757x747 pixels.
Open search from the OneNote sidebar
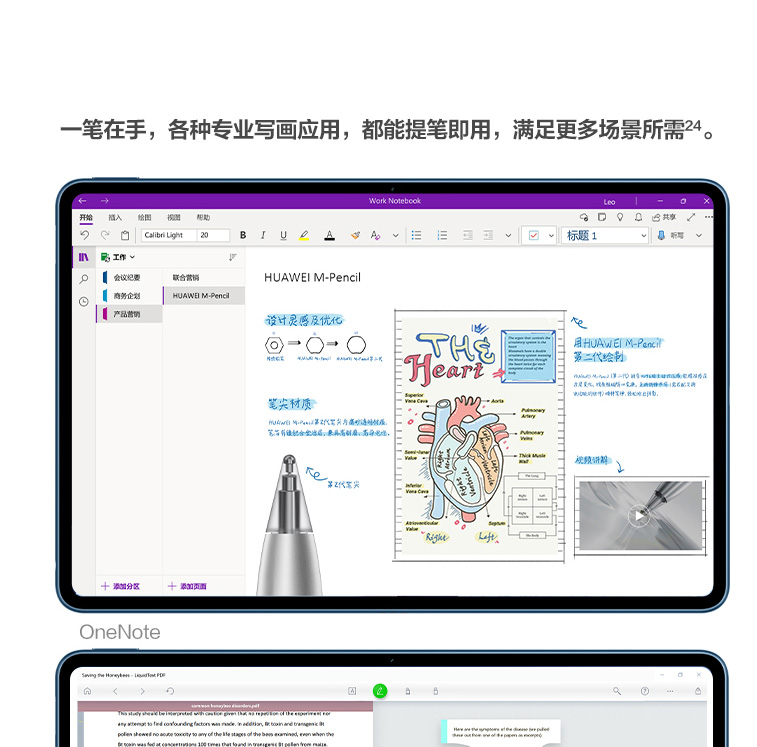(84, 279)
